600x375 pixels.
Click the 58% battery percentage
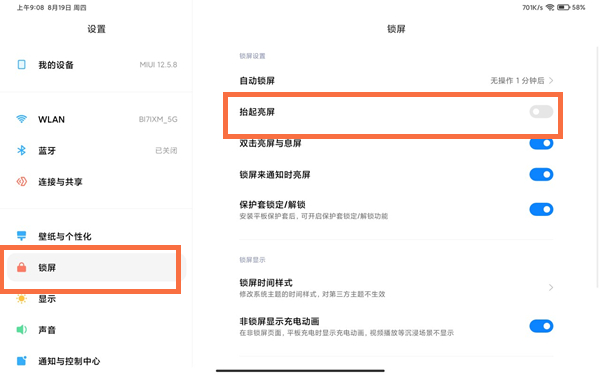[x=579, y=7]
